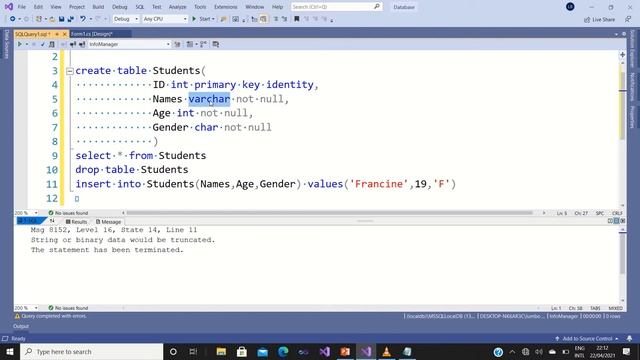Open the SQL menu
This screenshot has width=640, height=360.
pos(140,7)
